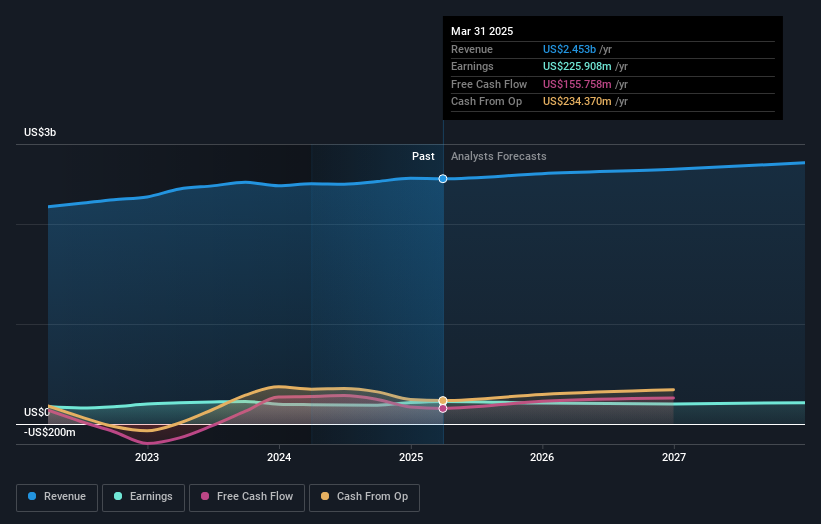
Task: Click the Revenue row label in tooltip
Action: point(472,49)
